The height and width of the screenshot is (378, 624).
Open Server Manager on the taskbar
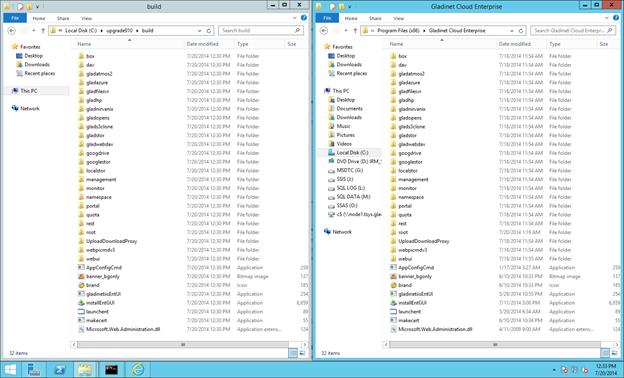(x=34, y=370)
